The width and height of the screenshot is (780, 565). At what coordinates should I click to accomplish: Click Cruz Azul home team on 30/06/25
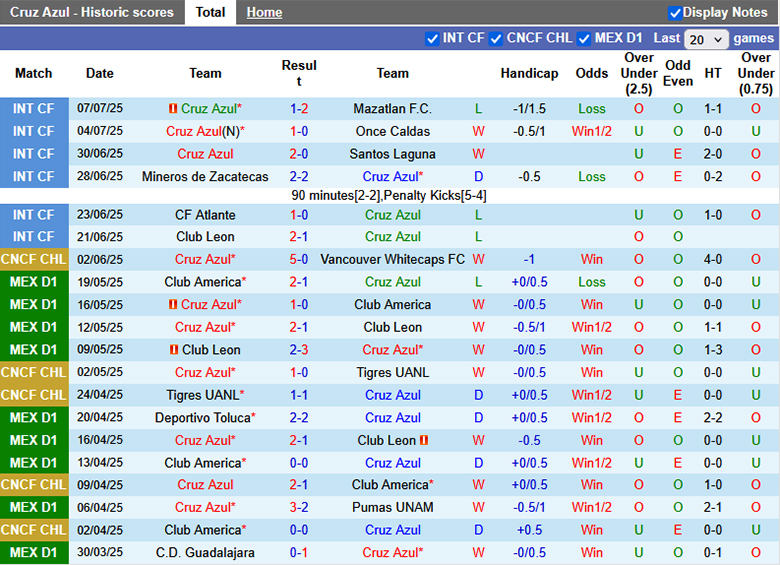click(x=205, y=154)
